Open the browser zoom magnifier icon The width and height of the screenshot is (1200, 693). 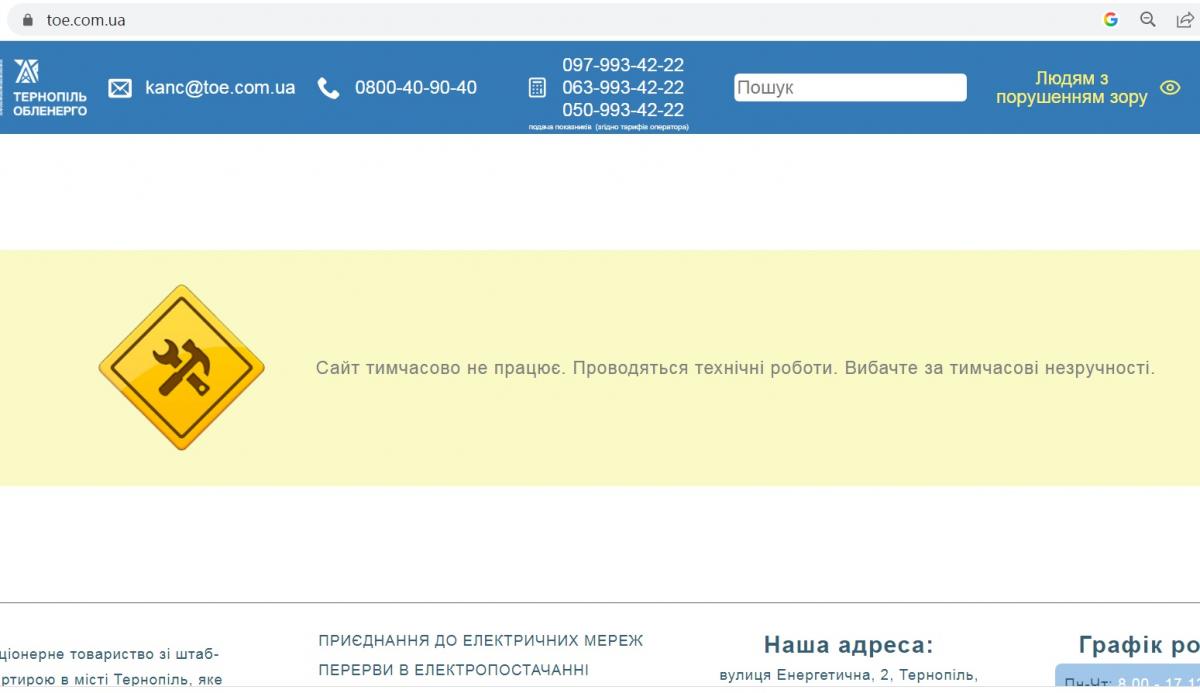(1148, 19)
